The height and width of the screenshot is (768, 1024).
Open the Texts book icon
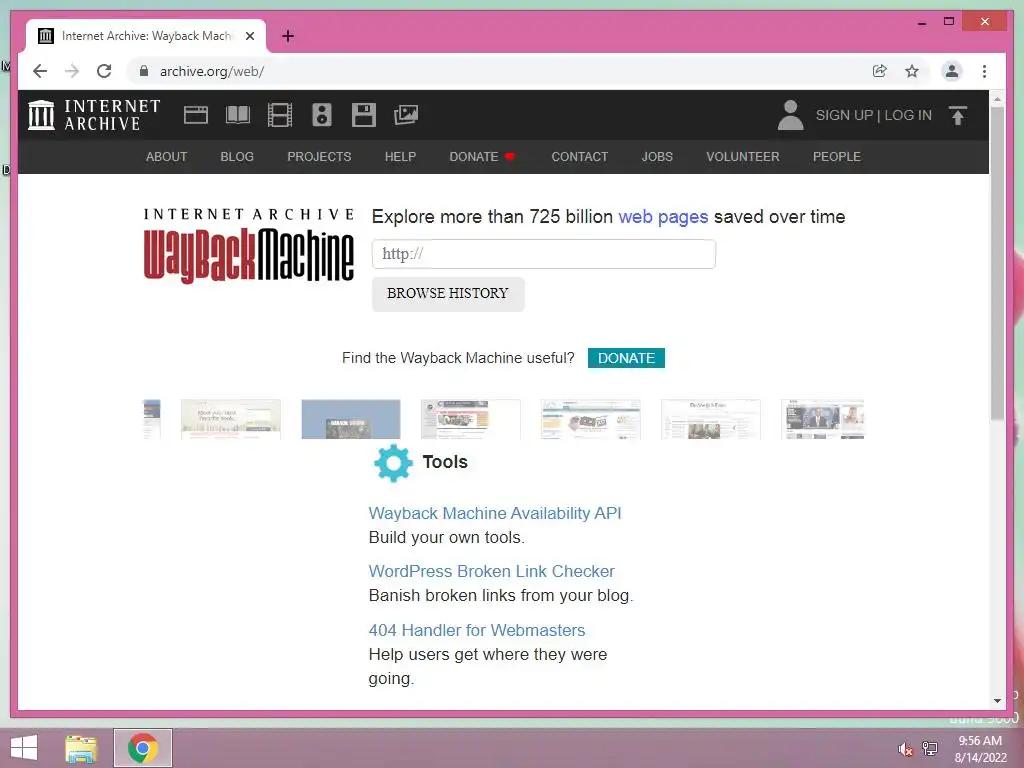(238, 115)
